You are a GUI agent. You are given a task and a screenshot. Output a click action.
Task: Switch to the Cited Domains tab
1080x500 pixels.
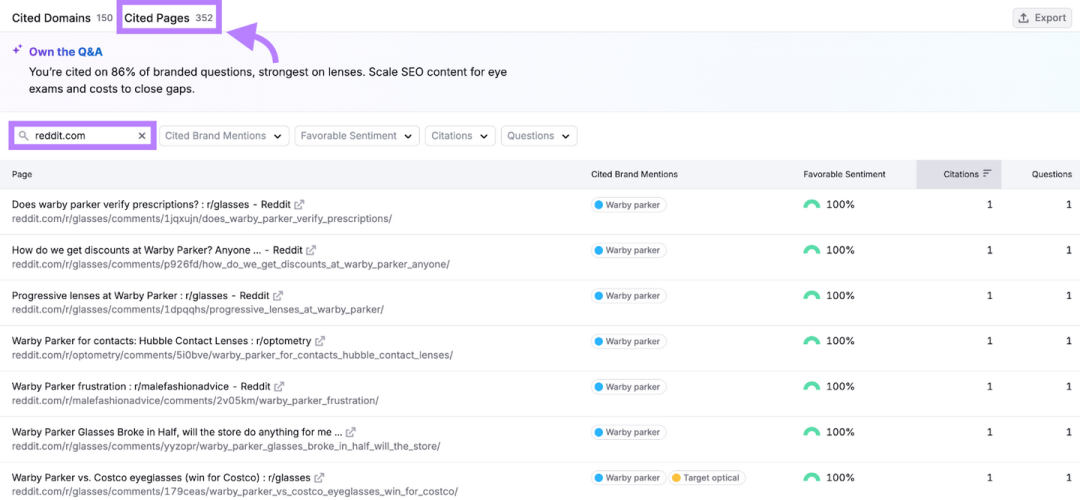[x=62, y=18]
